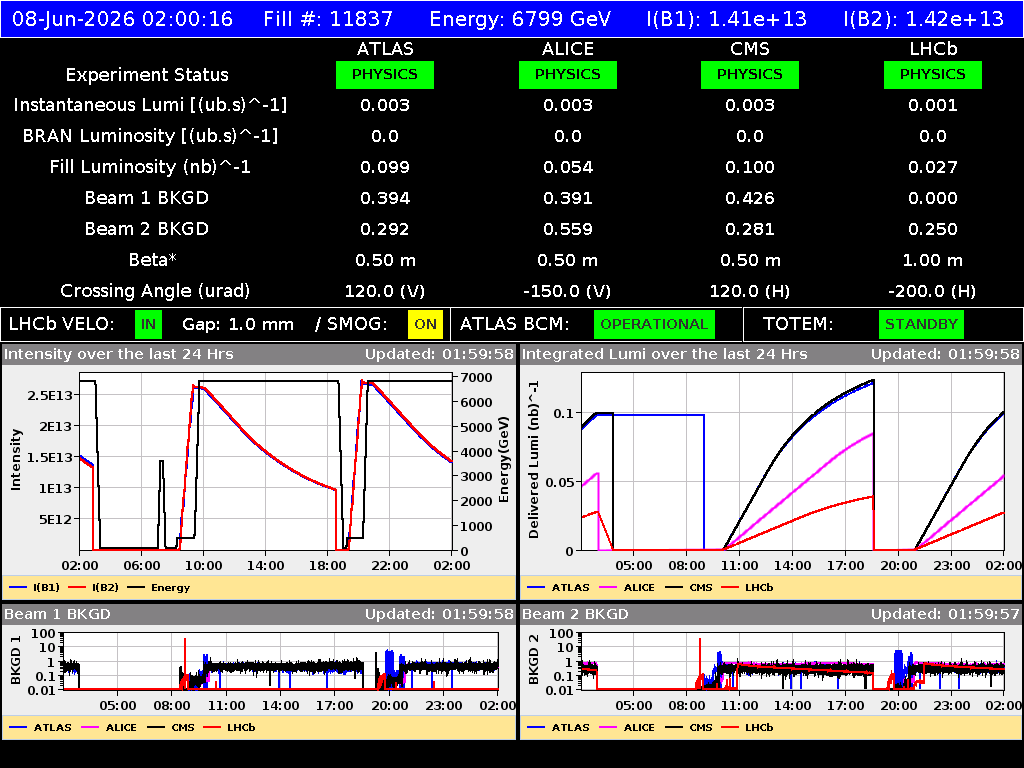This screenshot has height=768, width=1024.
Task: Select LHCb legend entry under Beam 2 BKGD chart
Action: (747, 727)
